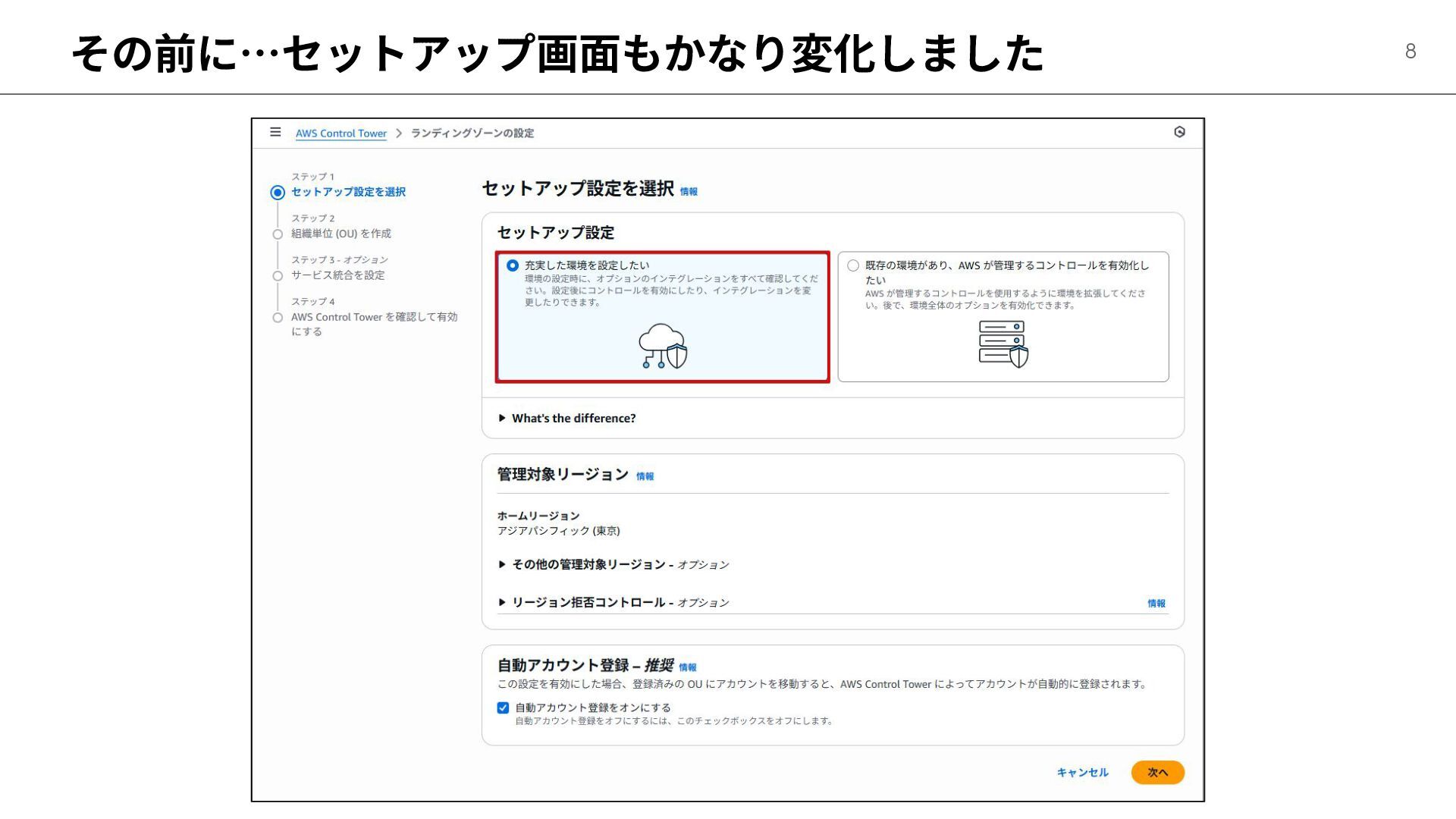Screen dimensions: 1456x819
Task: Click the hexagon settings icon top right
Action: pyautogui.click(x=1179, y=132)
